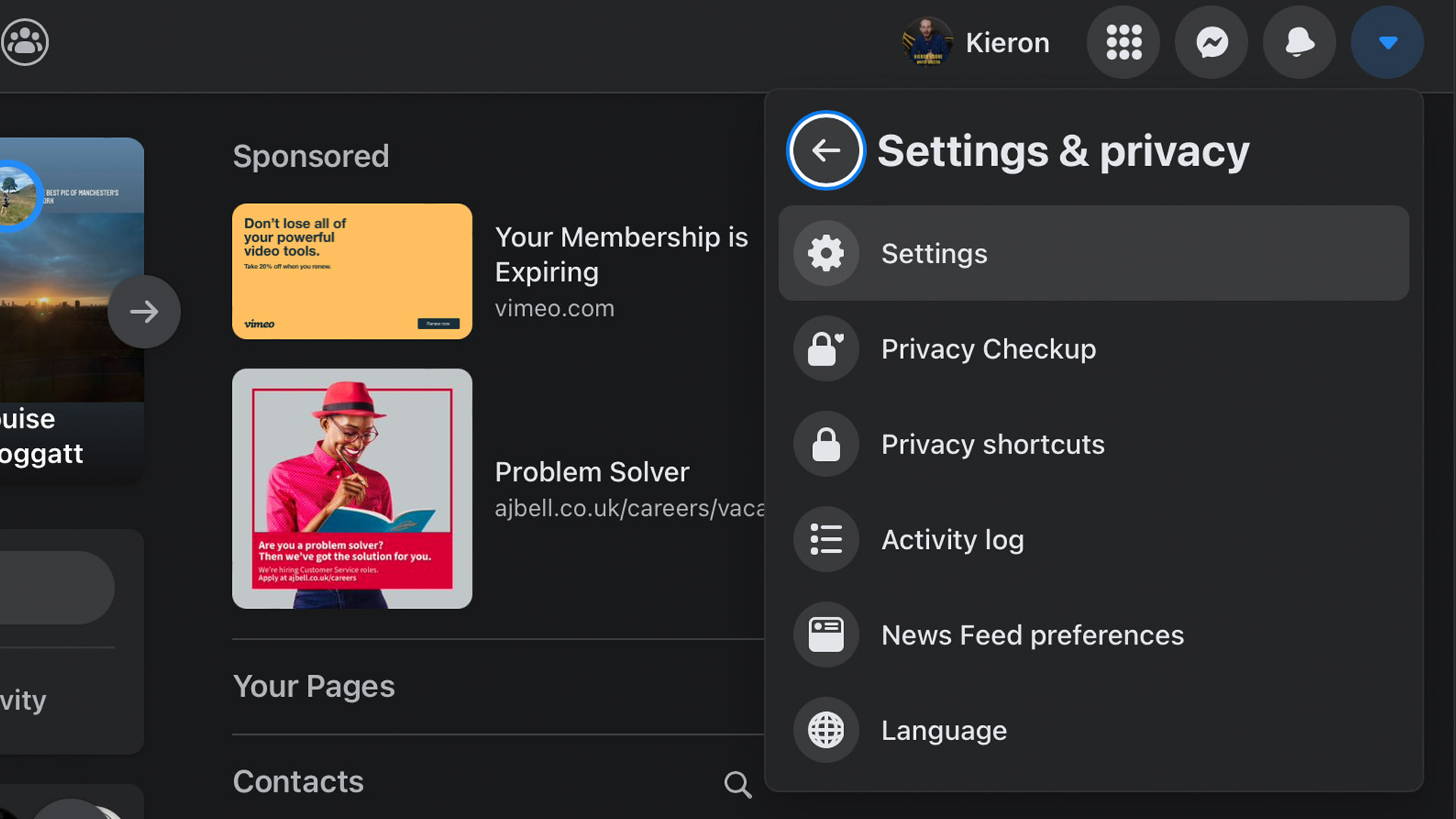Viewport: 1456px width, 819px height.
Task: Open Privacy shortcuts menu entry
Action: coord(1094,444)
